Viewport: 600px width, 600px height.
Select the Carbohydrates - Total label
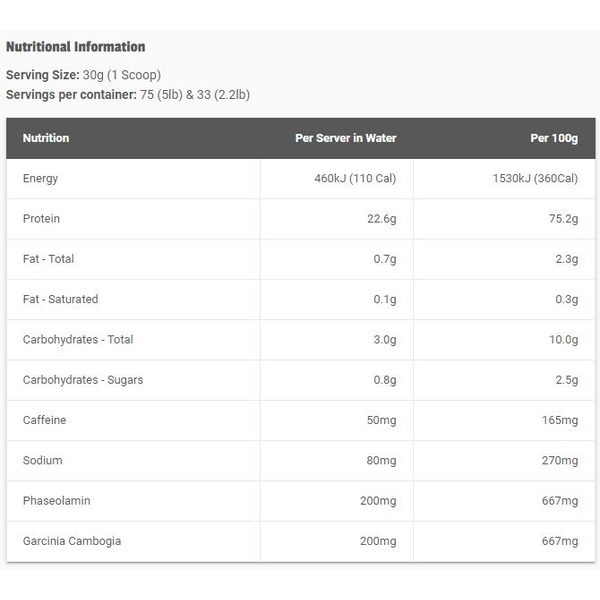coord(78,340)
